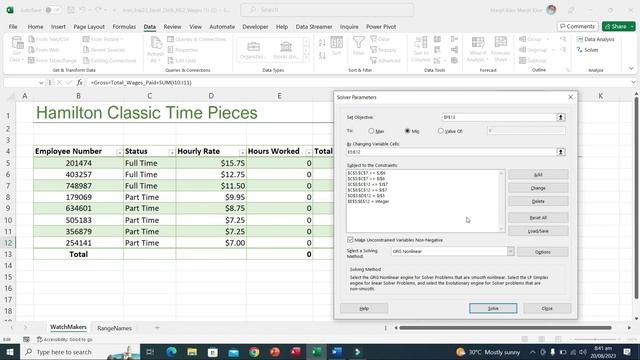
Task: Expand the formula bar
Action: point(633,82)
